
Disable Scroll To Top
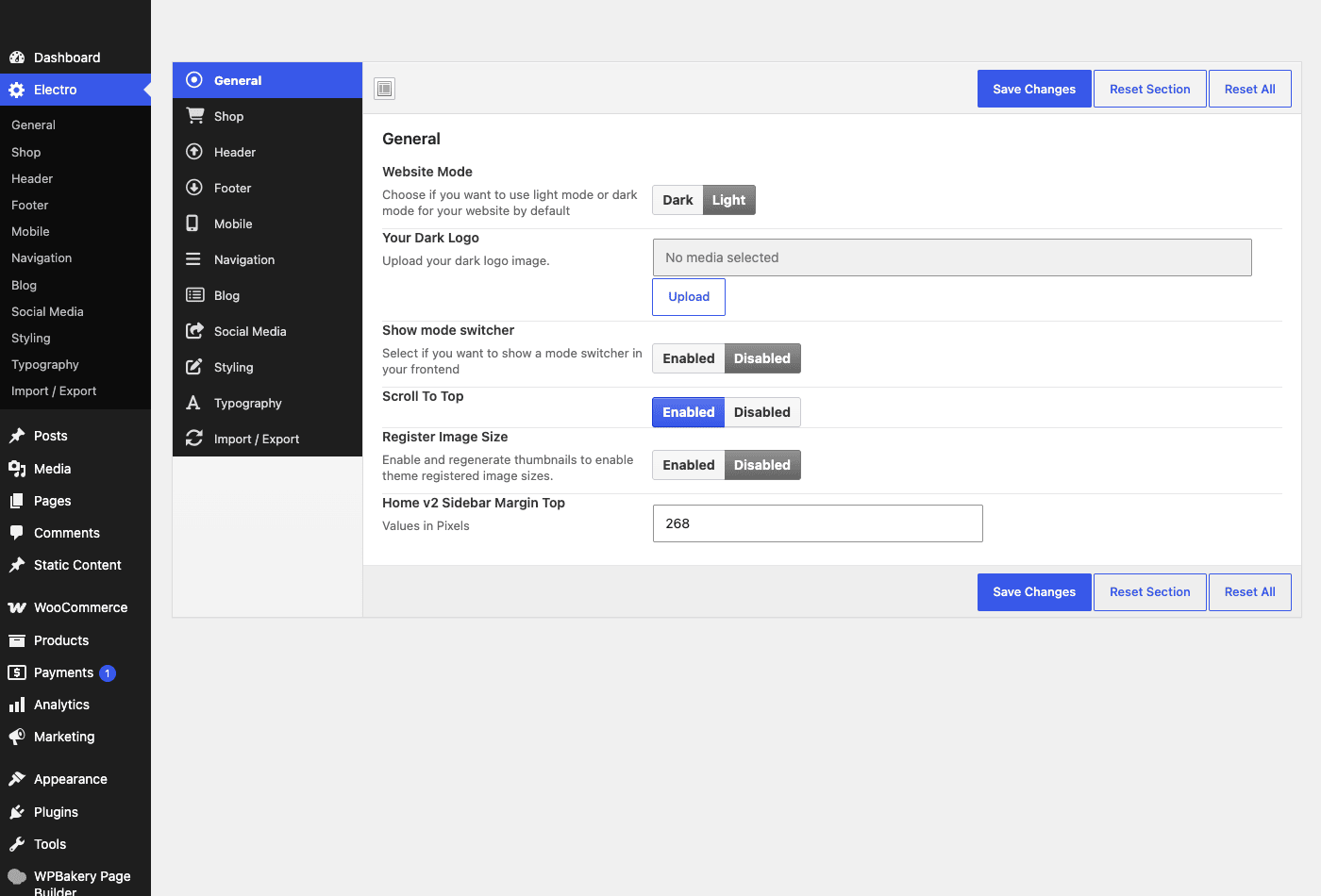[x=762, y=412]
